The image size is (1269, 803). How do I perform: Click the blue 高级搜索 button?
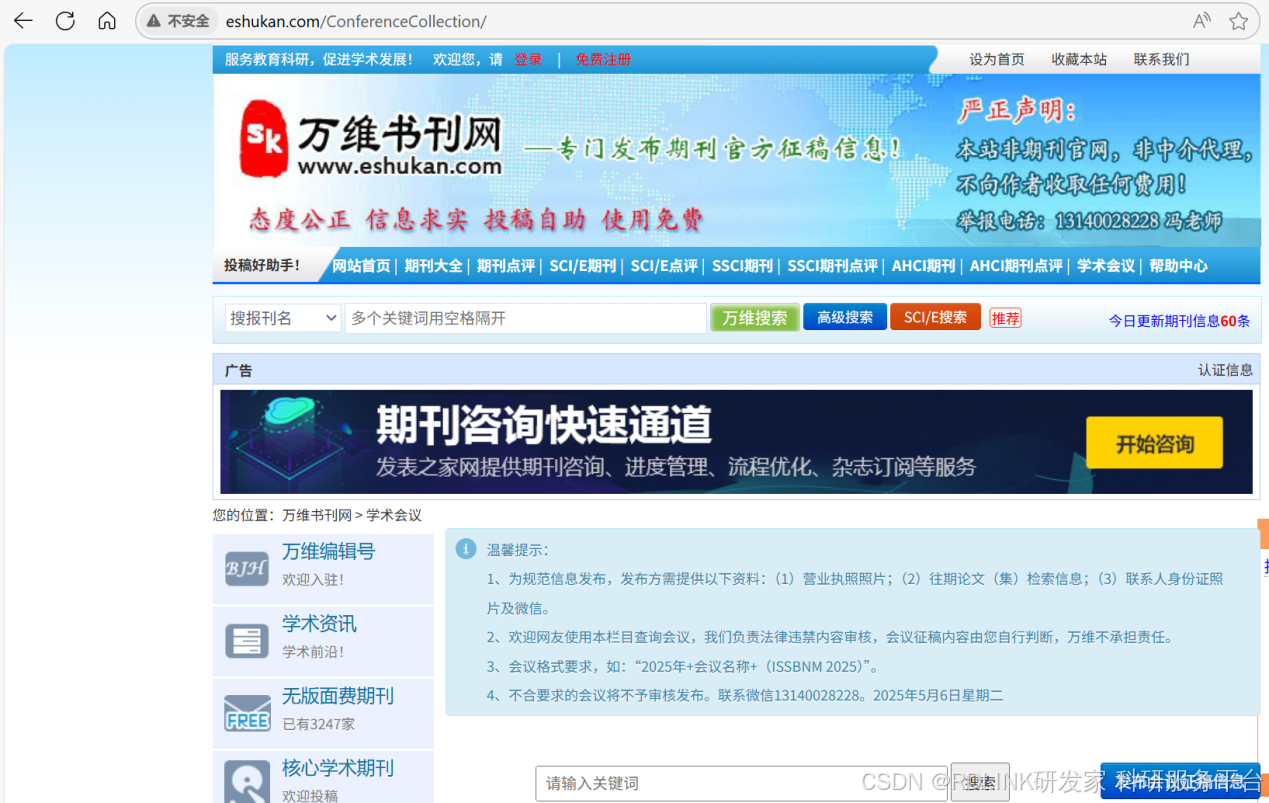point(845,317)
